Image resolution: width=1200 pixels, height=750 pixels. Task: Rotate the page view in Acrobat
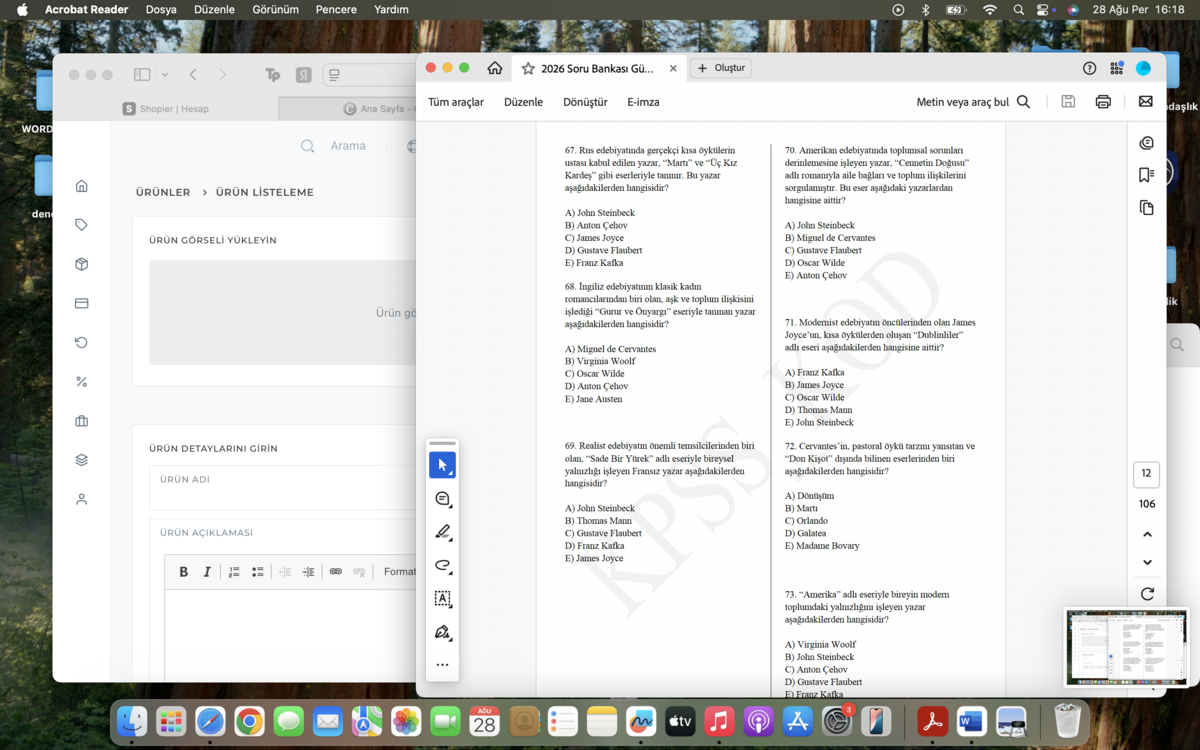1147,593
